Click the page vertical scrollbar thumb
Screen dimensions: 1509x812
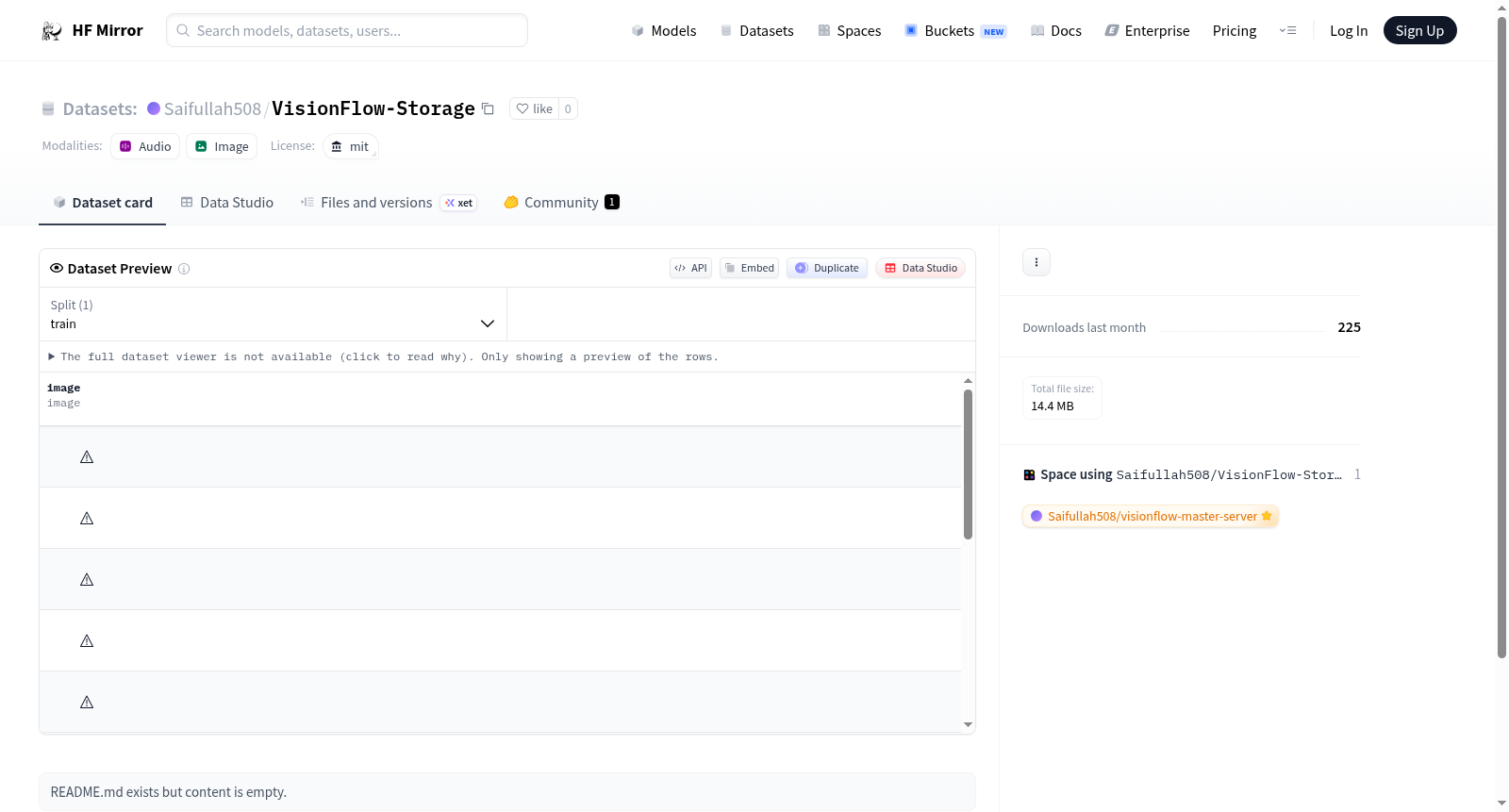tap(1501, 337)
